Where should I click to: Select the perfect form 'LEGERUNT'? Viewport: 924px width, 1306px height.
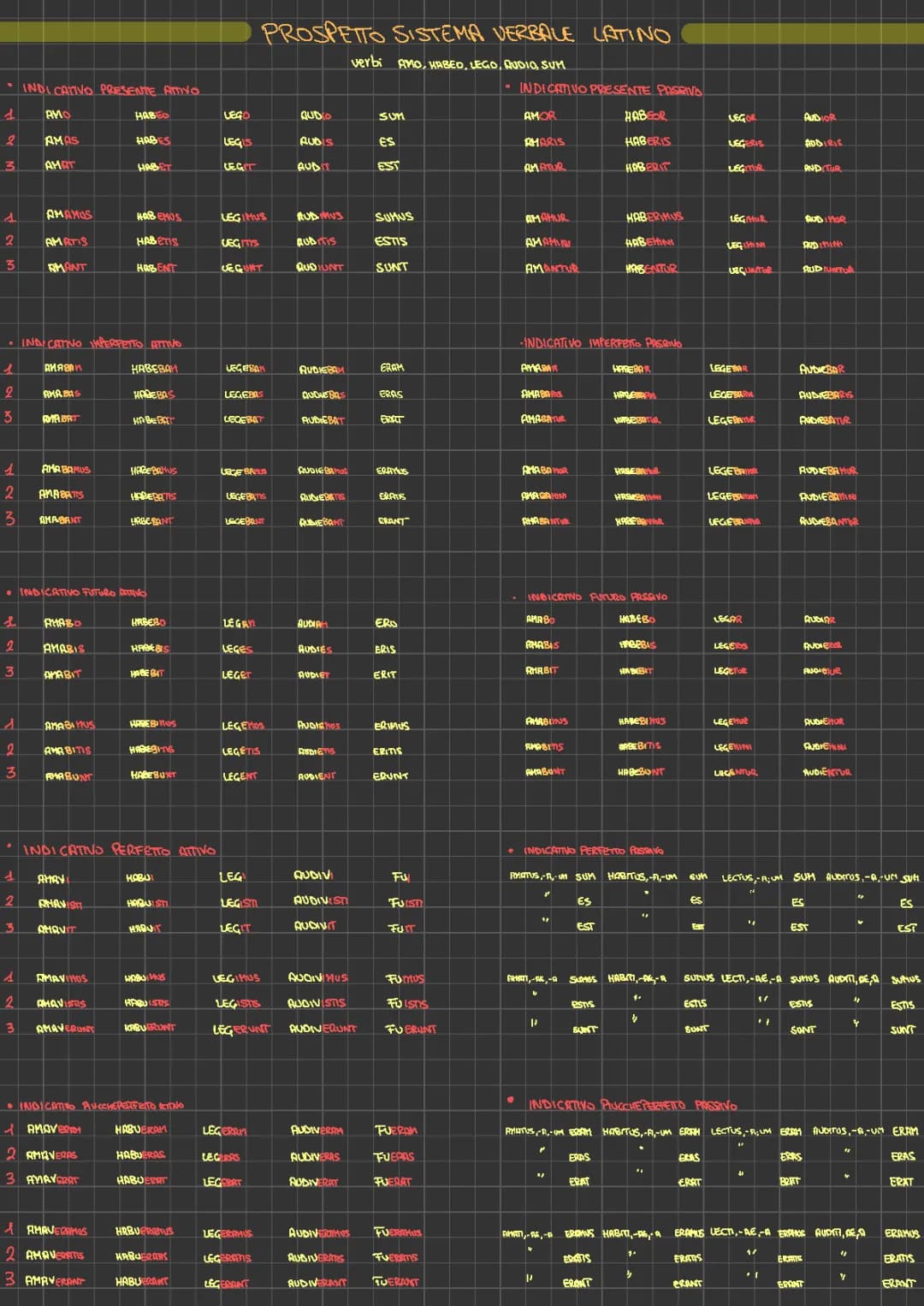(241, 1029)
